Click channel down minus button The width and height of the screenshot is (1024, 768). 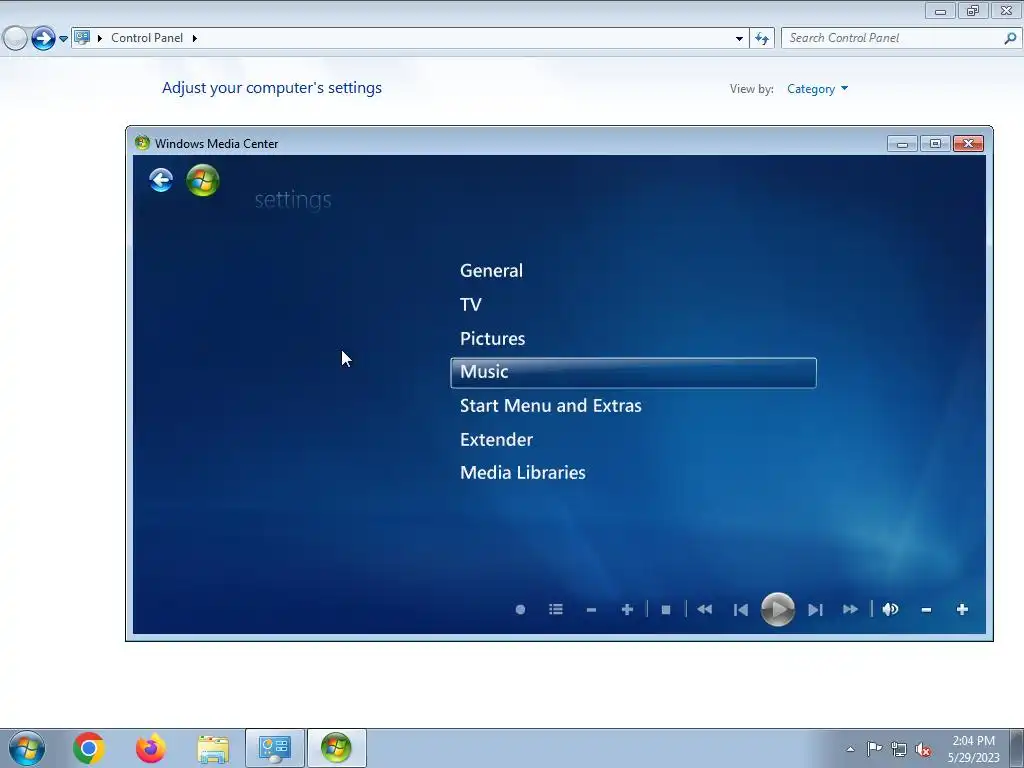coord(591,610)
